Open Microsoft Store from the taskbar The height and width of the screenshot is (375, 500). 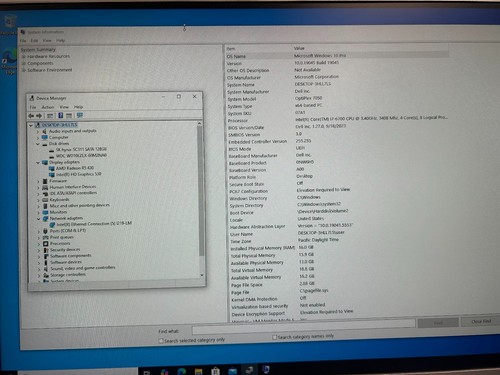click(x=215, y=371)
